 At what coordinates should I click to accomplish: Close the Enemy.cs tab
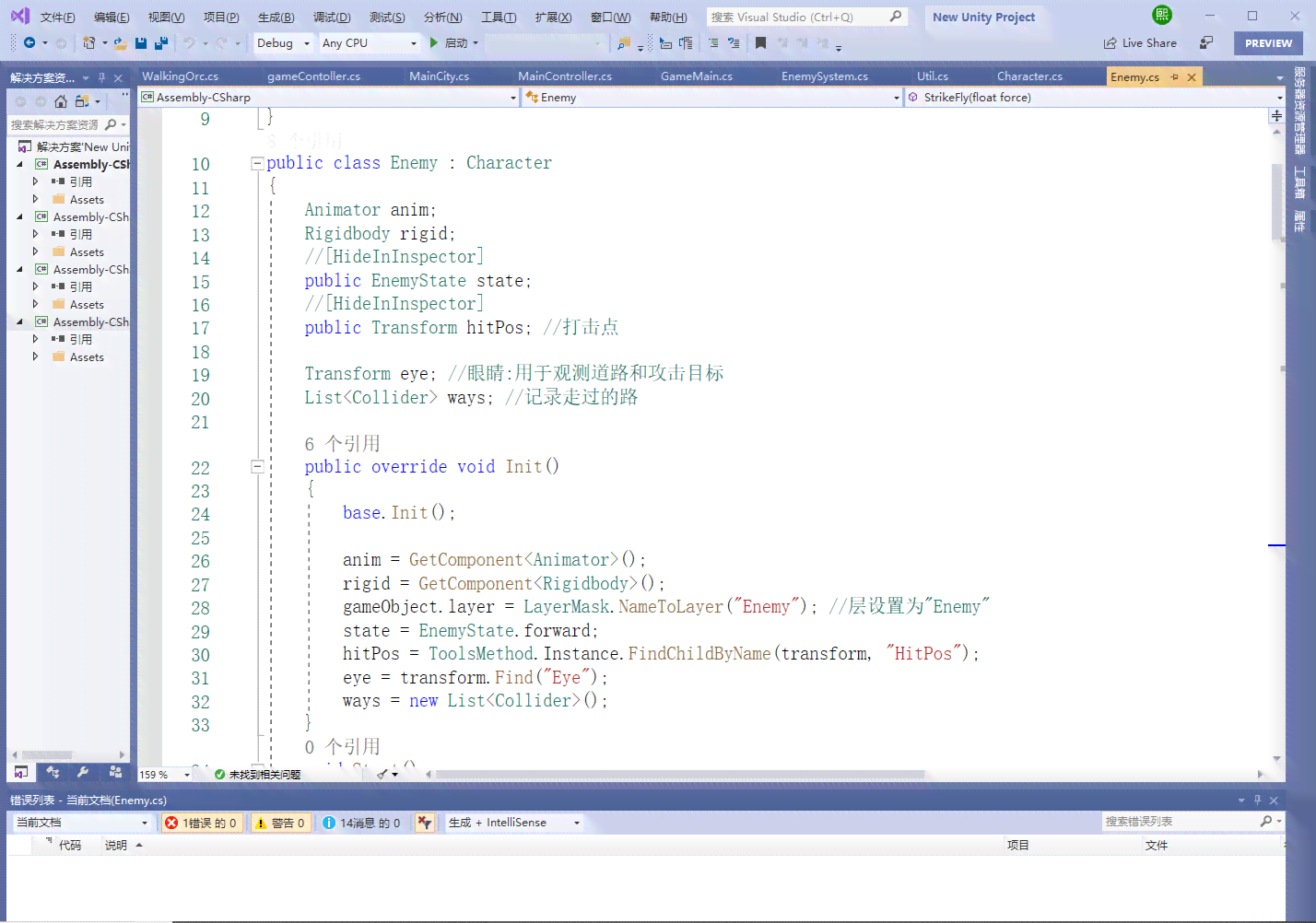(1192, 77)
